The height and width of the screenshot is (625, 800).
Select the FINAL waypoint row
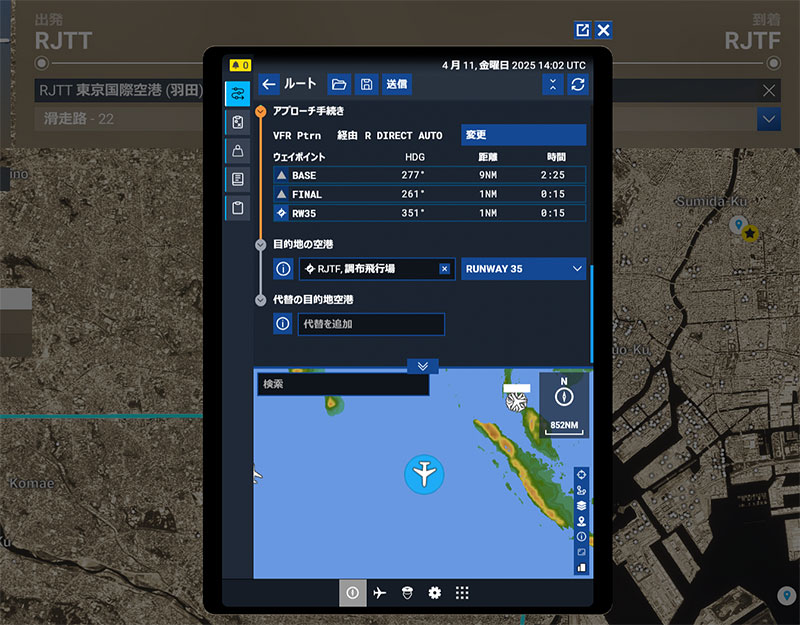430,194
